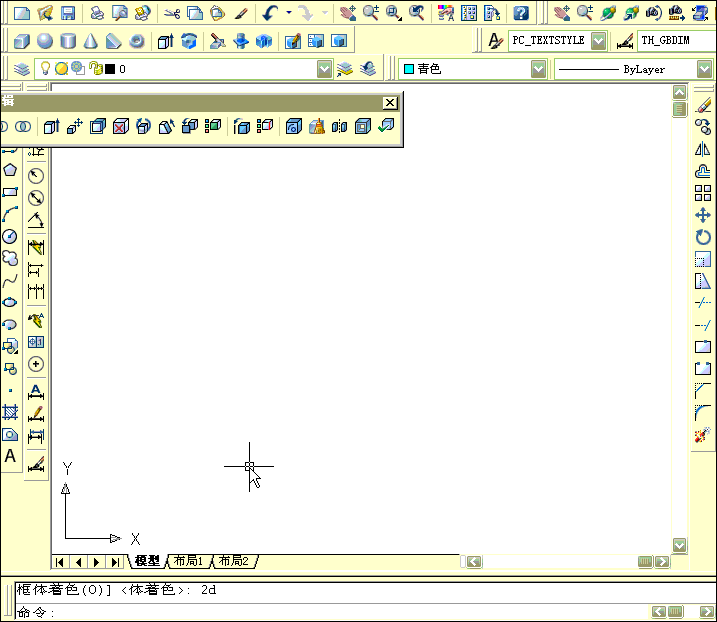Select the Cylinder solid tool
Screen dimensions: 717x622
tap(68, 41)
